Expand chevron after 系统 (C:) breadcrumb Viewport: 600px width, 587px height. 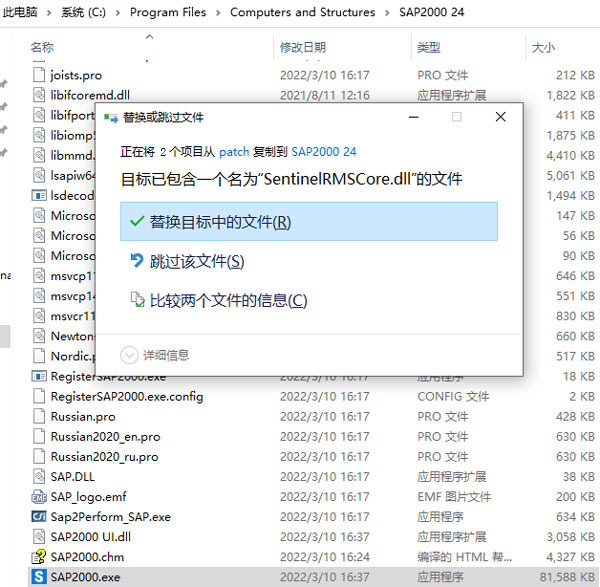(118, 13)
